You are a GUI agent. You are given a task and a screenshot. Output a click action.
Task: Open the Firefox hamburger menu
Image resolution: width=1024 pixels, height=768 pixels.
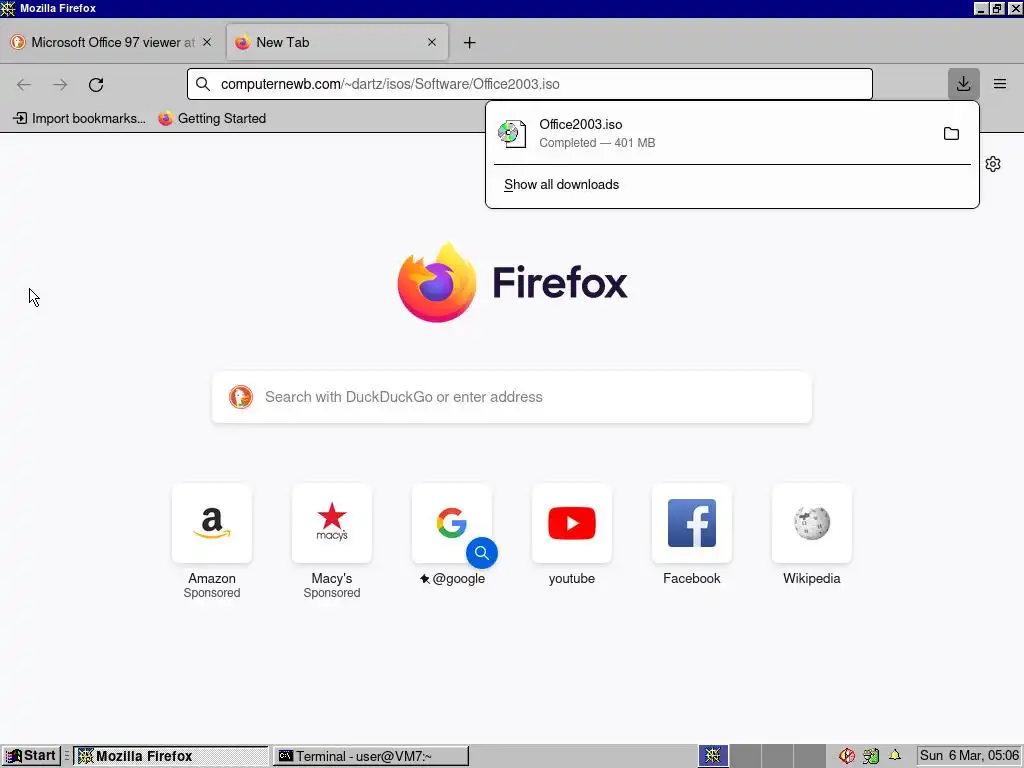coord(1000,84)
